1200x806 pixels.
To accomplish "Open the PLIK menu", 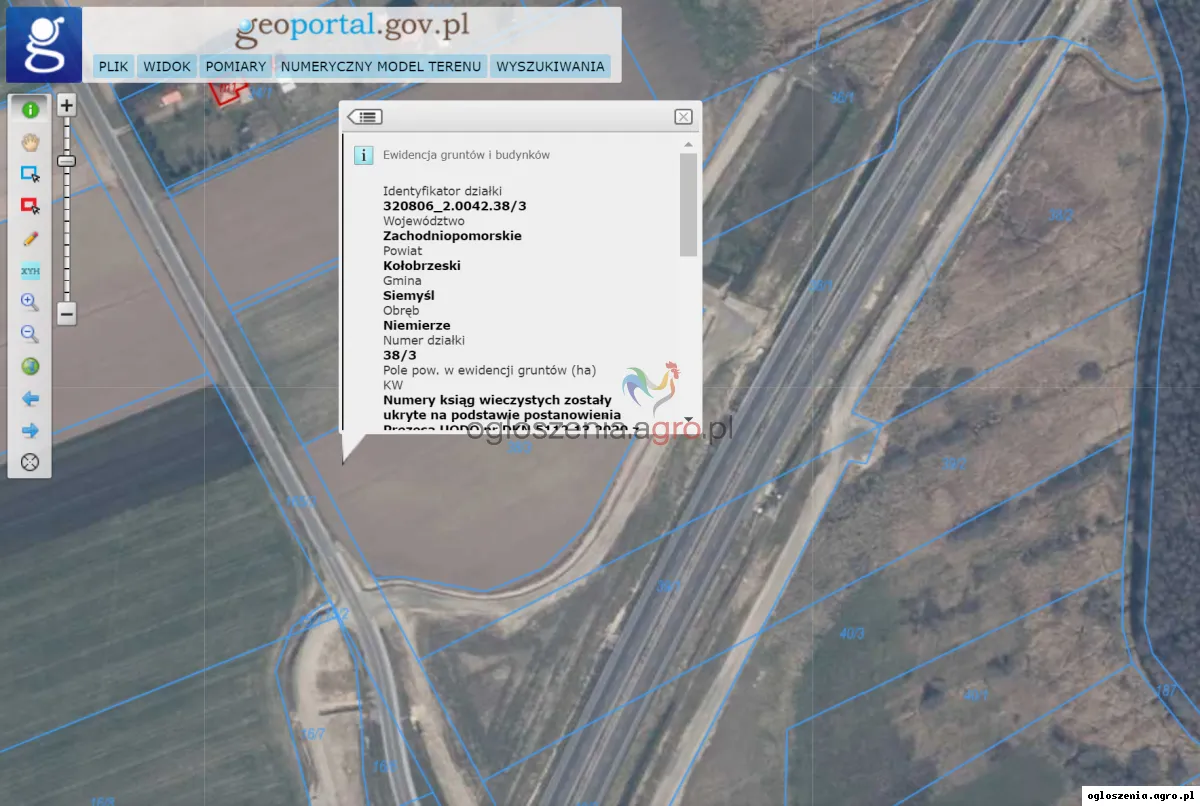I will [114, 67].
